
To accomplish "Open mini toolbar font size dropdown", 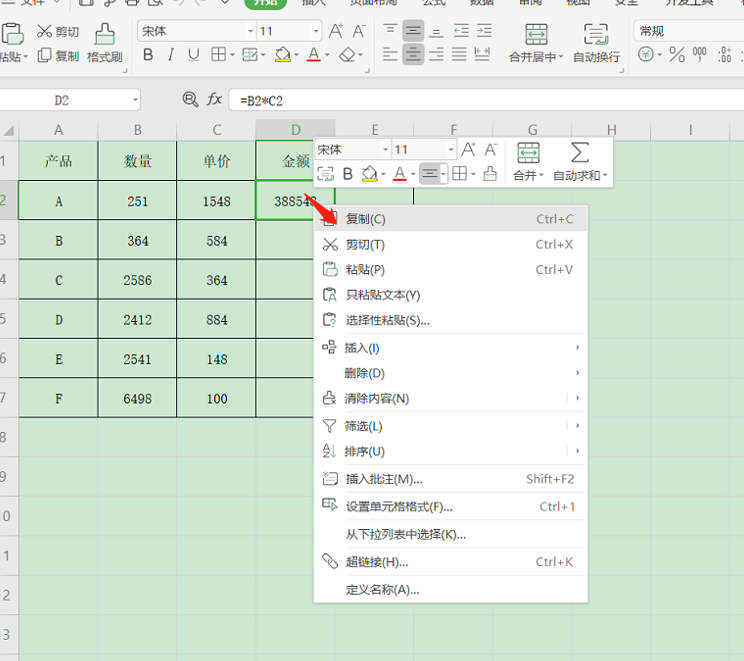I will point(451,150).
